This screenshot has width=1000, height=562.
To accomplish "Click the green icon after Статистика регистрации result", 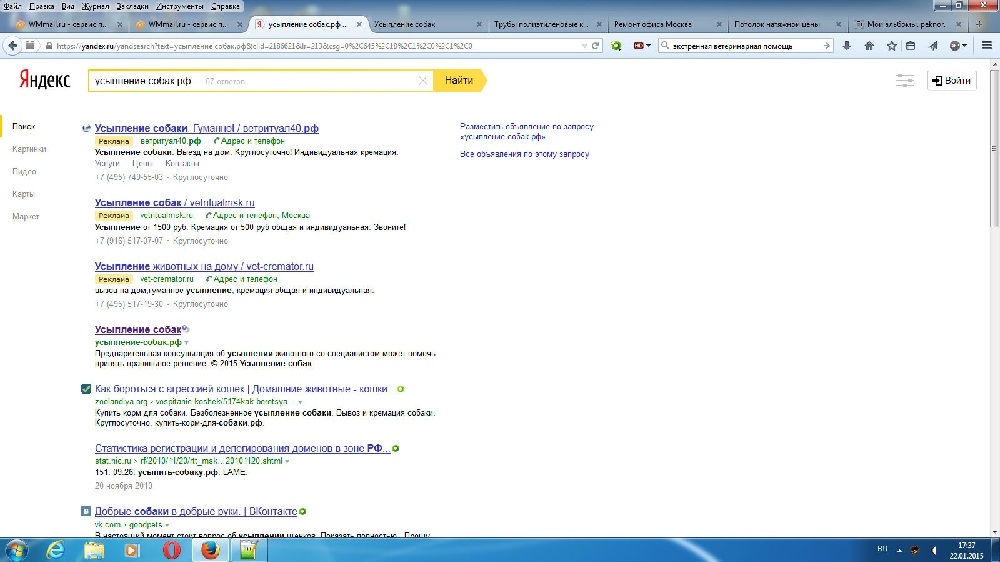I will click(395, 448).
